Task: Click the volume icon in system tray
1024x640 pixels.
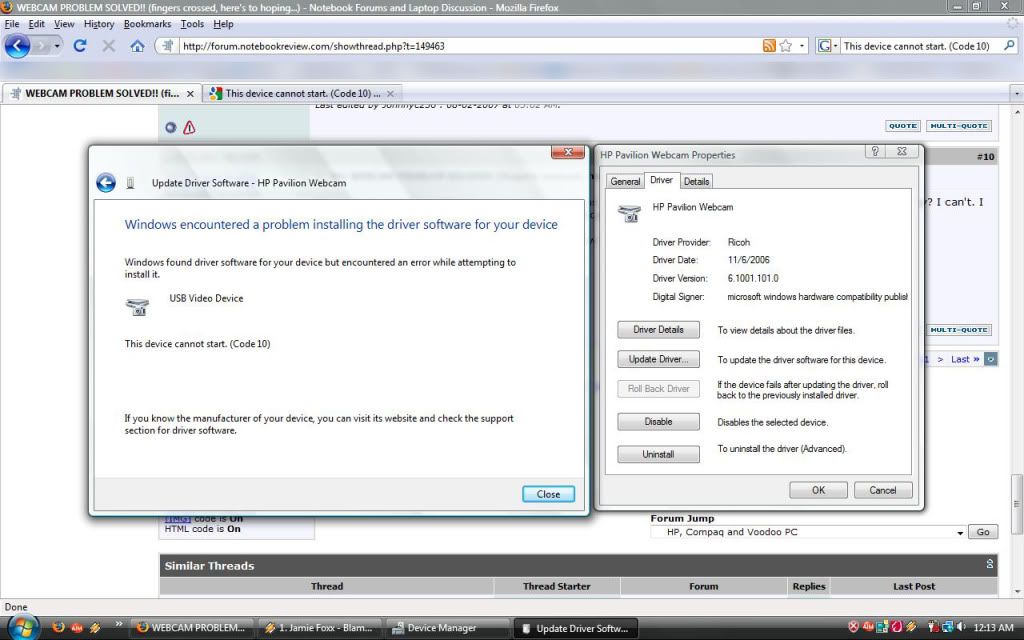Action: [x=962, y=628]
